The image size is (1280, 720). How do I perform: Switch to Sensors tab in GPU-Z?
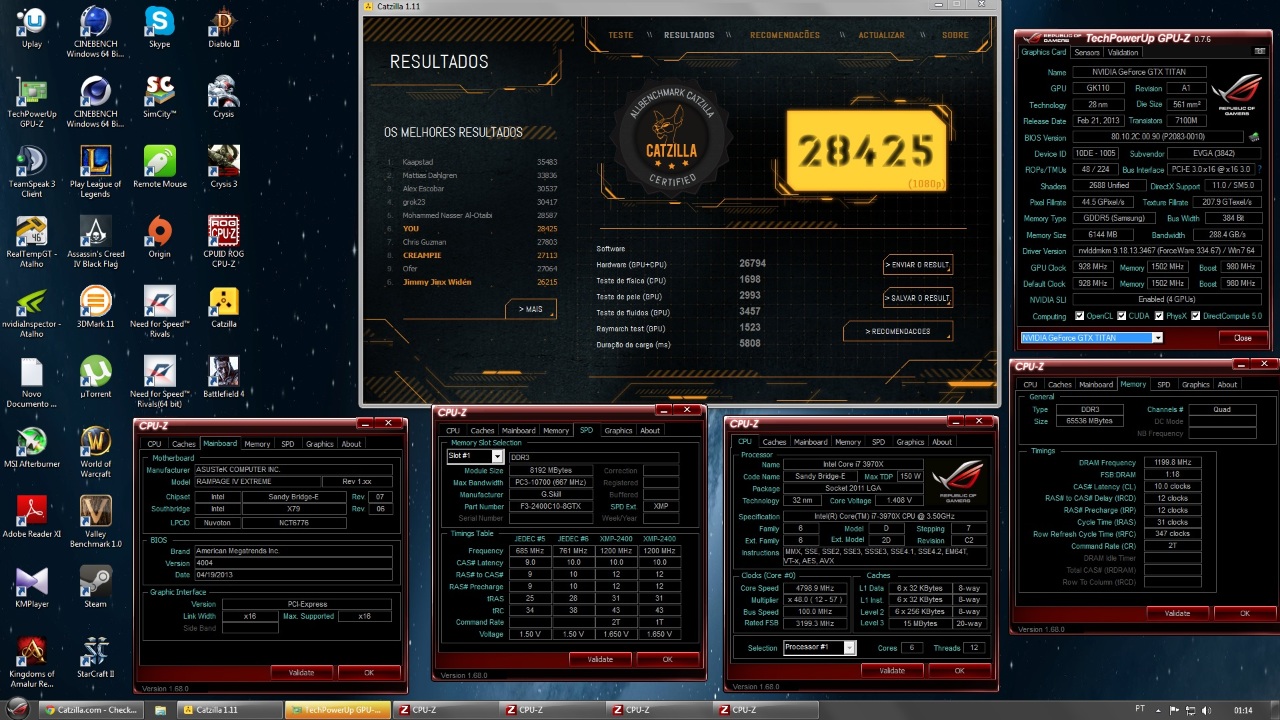[1087, 52]
